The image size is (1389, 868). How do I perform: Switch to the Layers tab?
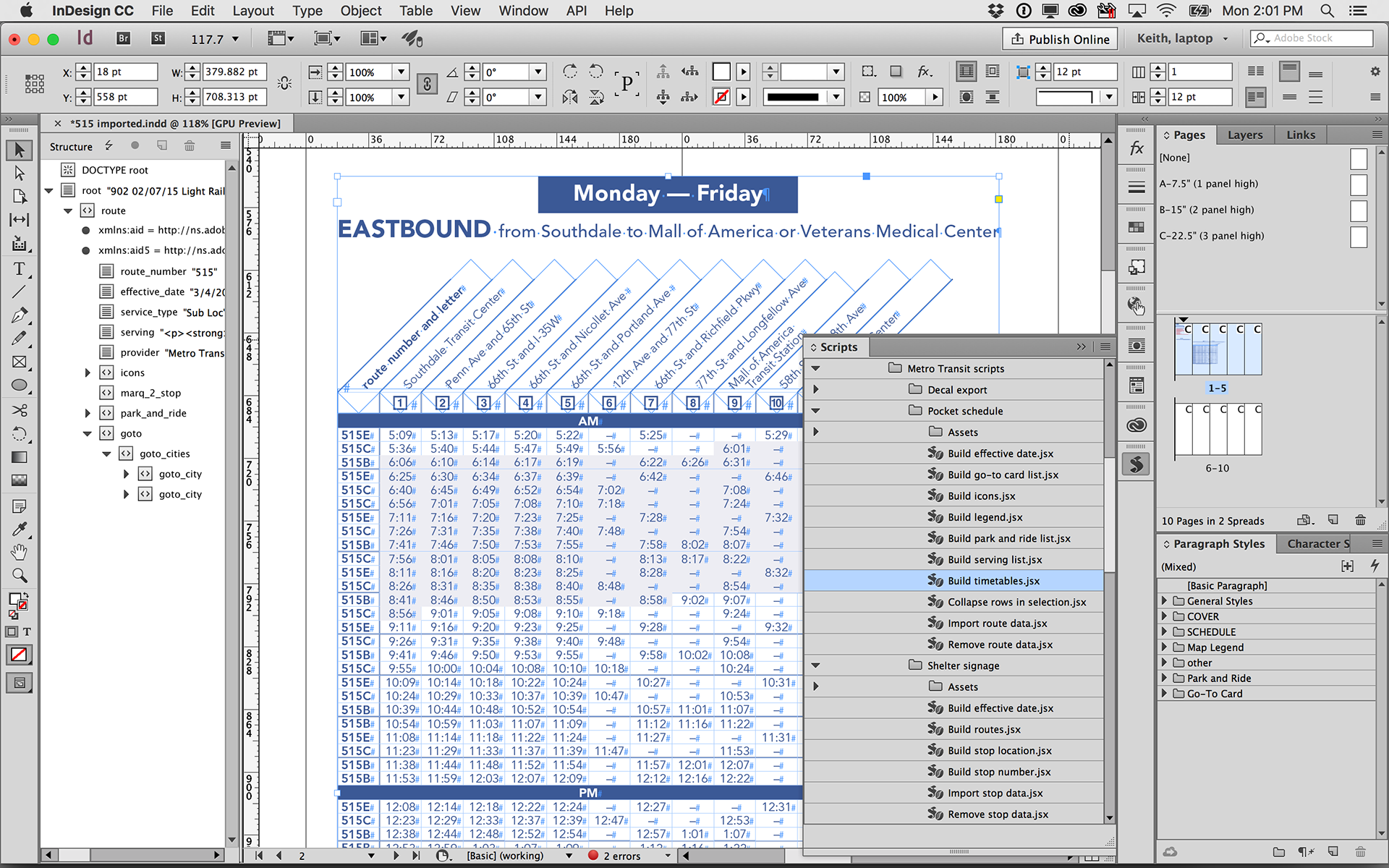1244,135
